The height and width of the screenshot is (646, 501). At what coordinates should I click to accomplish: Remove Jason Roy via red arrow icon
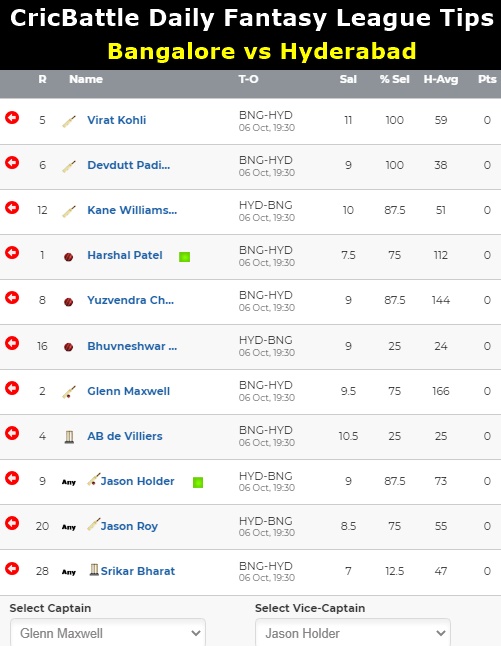(12, 523)
